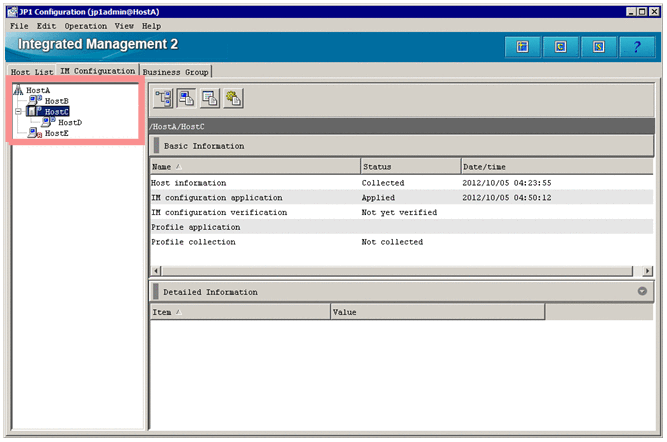Select HostB in the configuration tree

56,101
